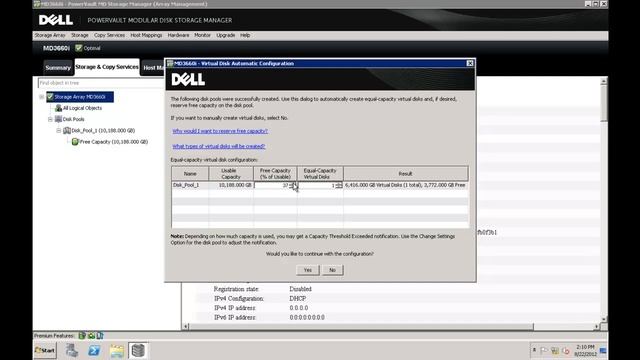The width and height of the screenshot is (640, 360).
Task: Click the Equal-Capacity Virtual Disks input field
Action: (x=318, y=185)
